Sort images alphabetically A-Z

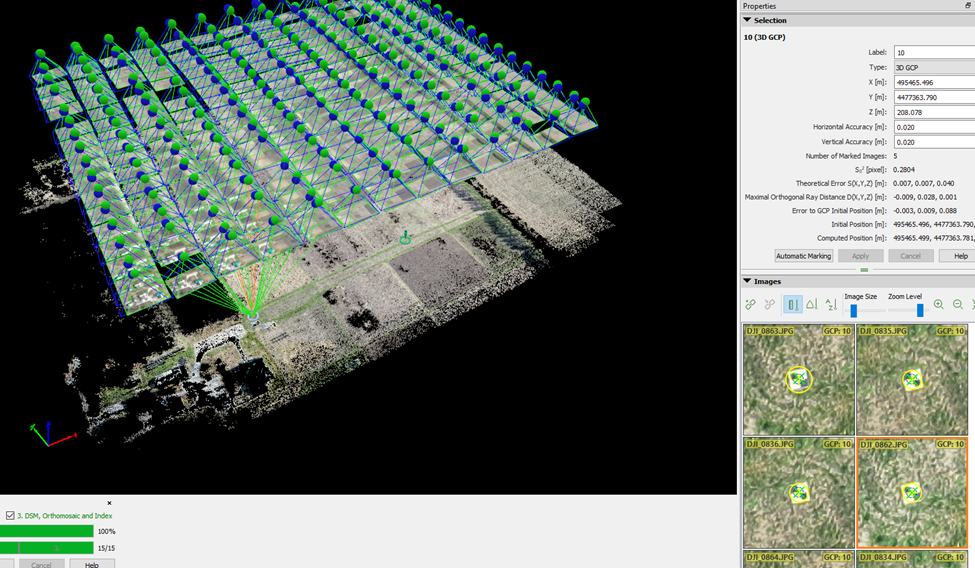(x=831, y=304)
